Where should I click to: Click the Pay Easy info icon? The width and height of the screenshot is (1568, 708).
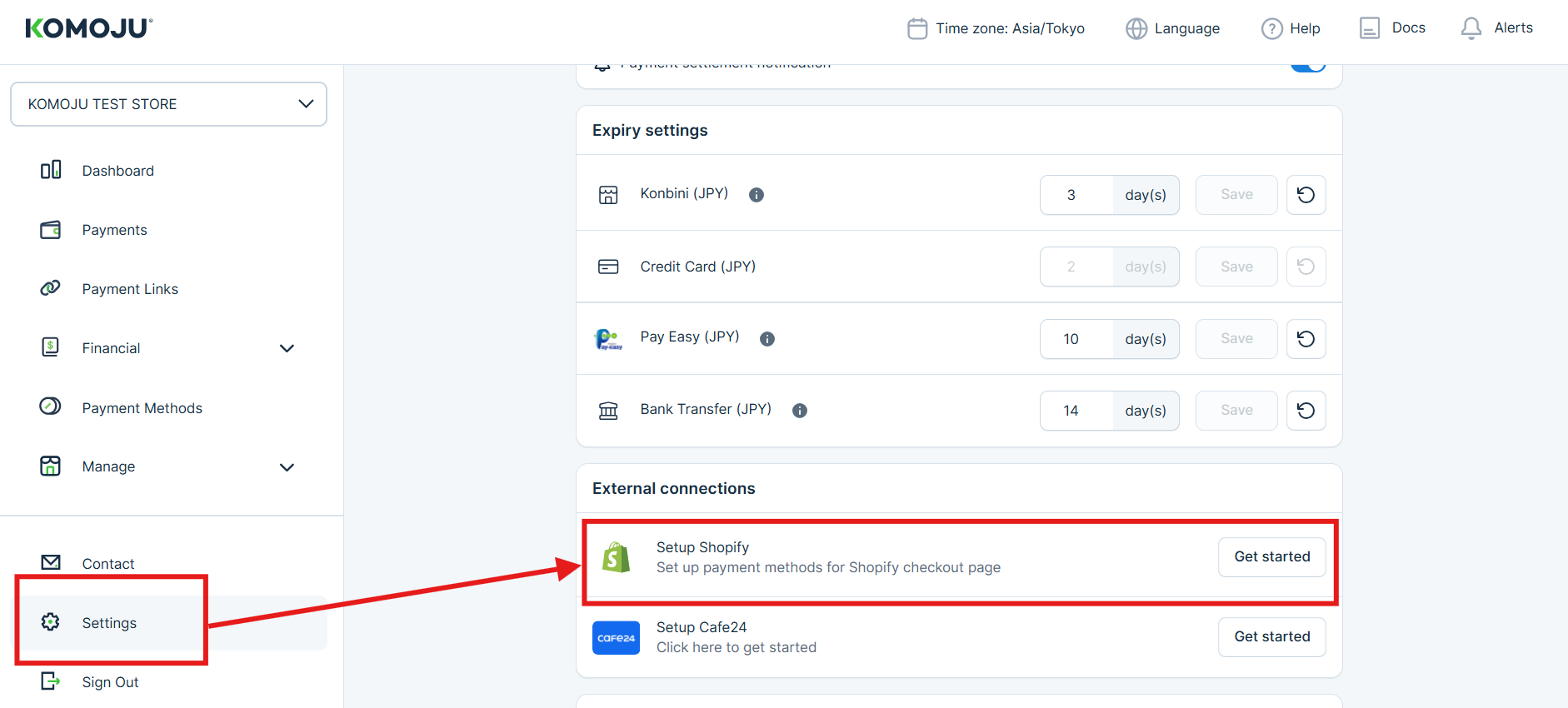pos(767,339)
